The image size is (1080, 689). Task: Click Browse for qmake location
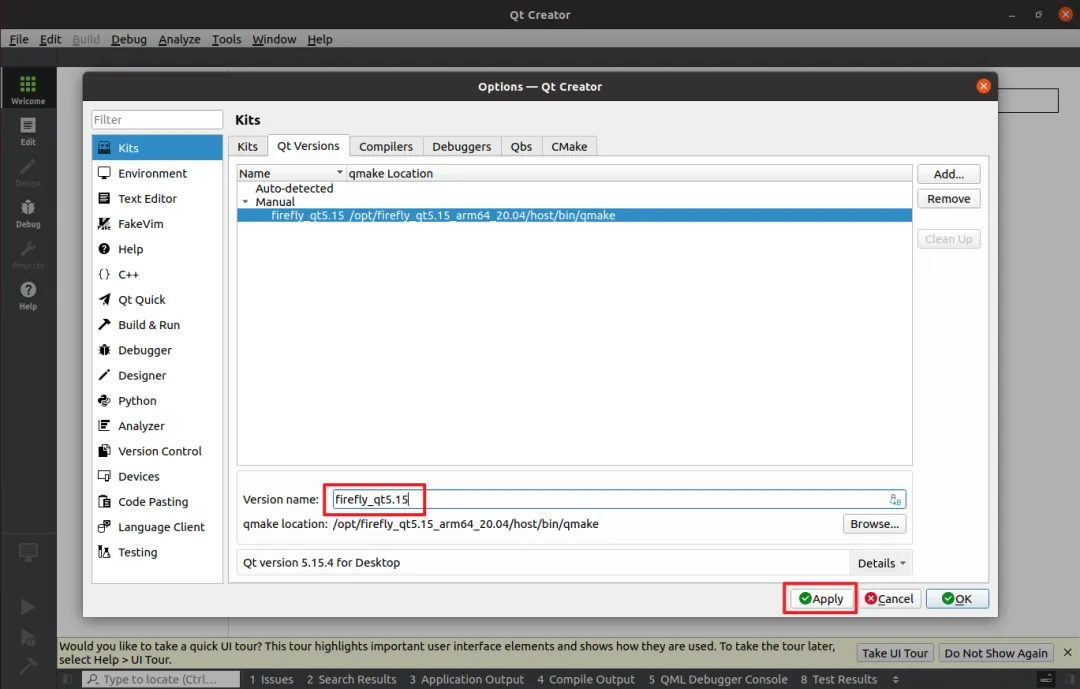pyautogui.click(x=874, y=524)
